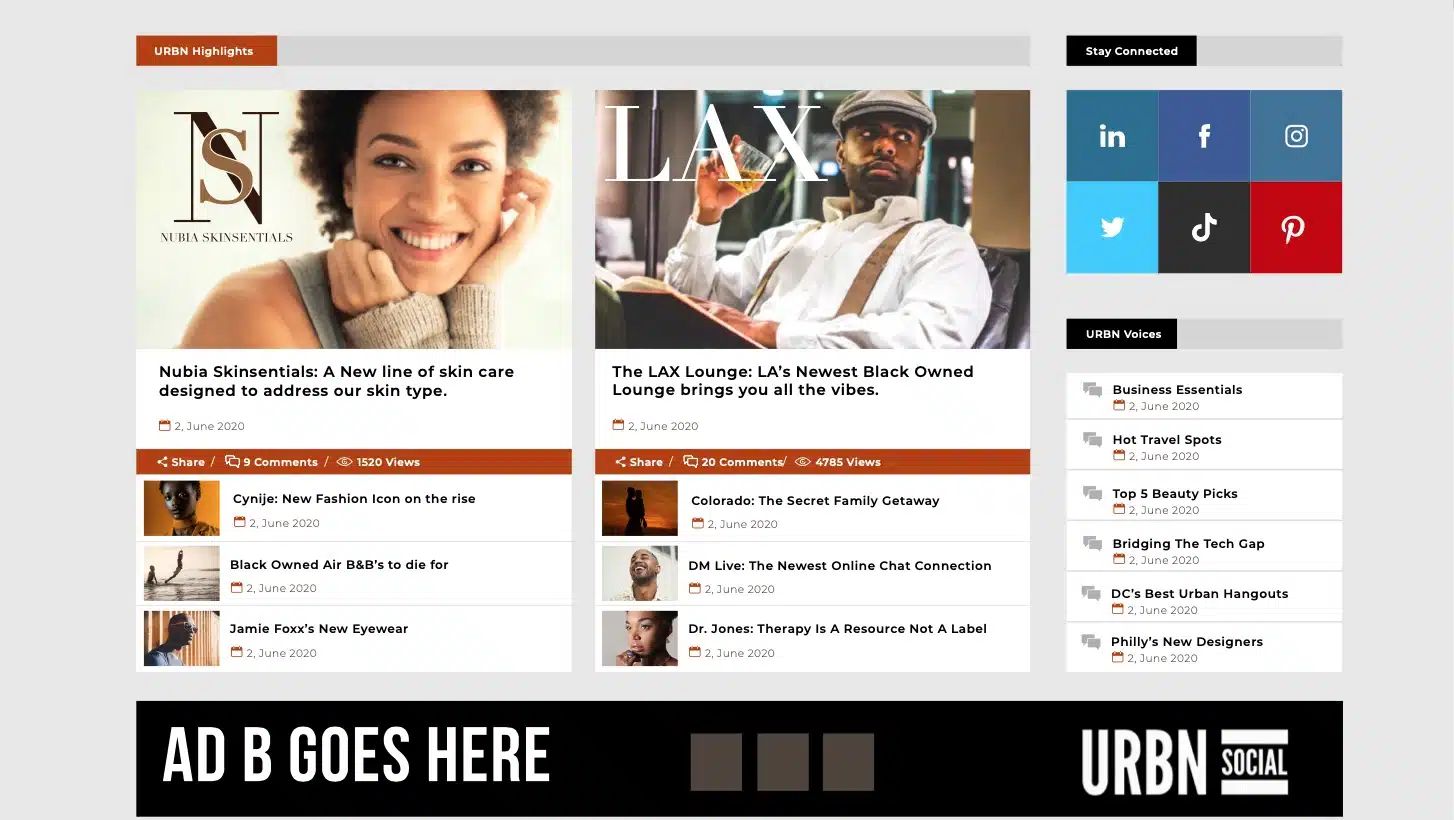The image size is (1454, 820).
Task: Click the chat bubble icon beside Bridging The Tech Gap
Action: 1092,544
